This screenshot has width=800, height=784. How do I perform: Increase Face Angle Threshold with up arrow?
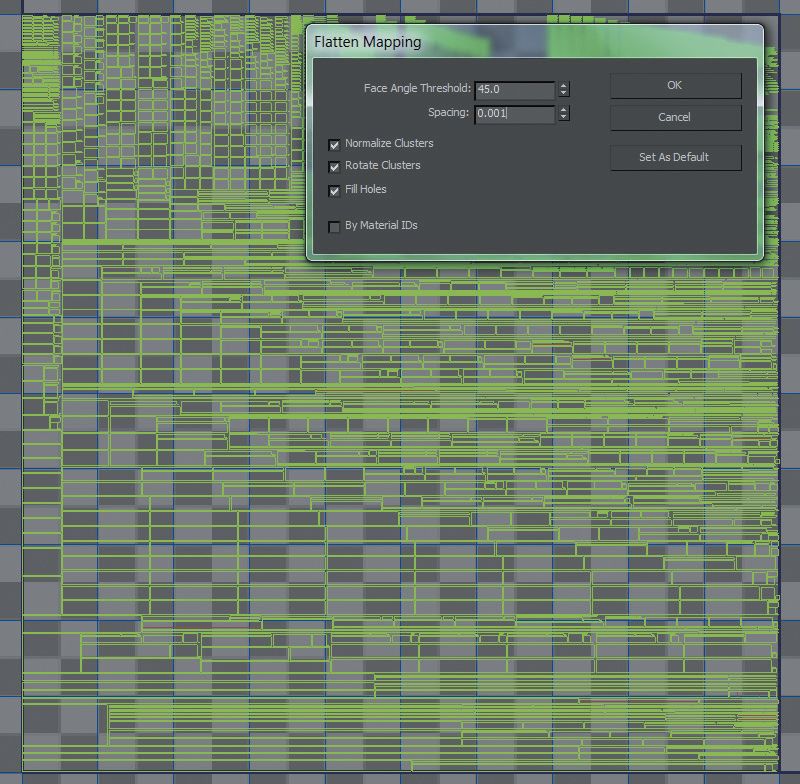point(563,86)
